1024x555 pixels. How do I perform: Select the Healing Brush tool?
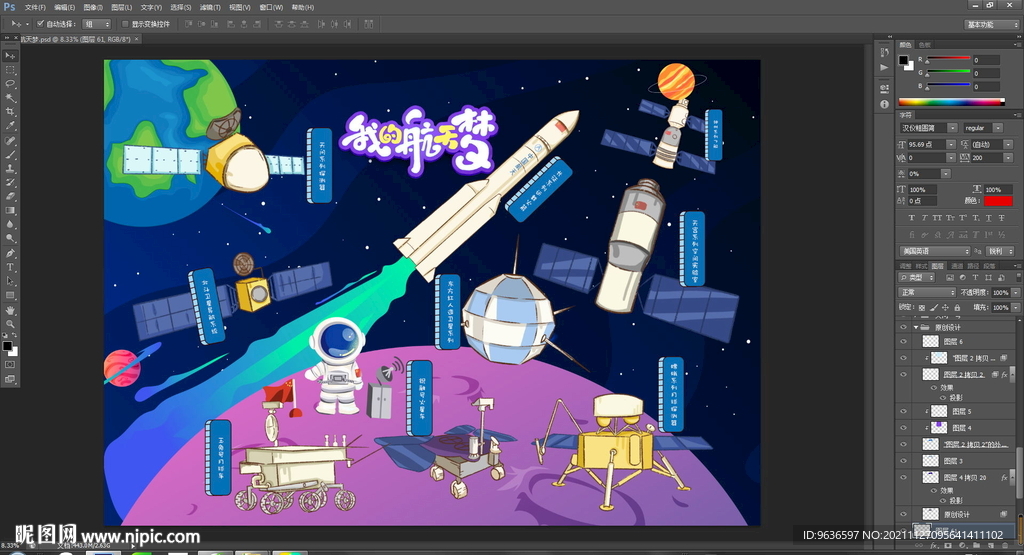10,140
